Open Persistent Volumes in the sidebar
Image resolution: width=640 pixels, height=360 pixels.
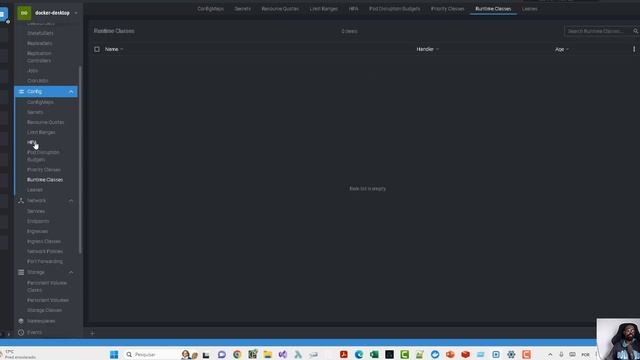(x=48, y=300)
